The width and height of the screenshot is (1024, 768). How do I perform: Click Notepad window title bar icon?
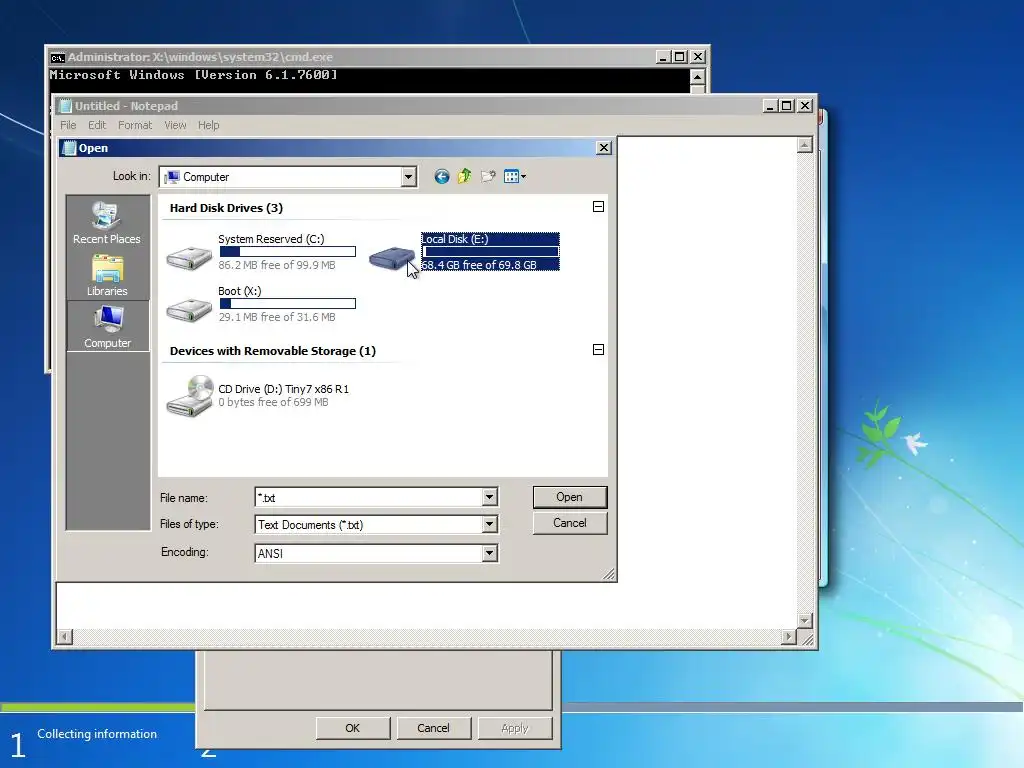65,106
